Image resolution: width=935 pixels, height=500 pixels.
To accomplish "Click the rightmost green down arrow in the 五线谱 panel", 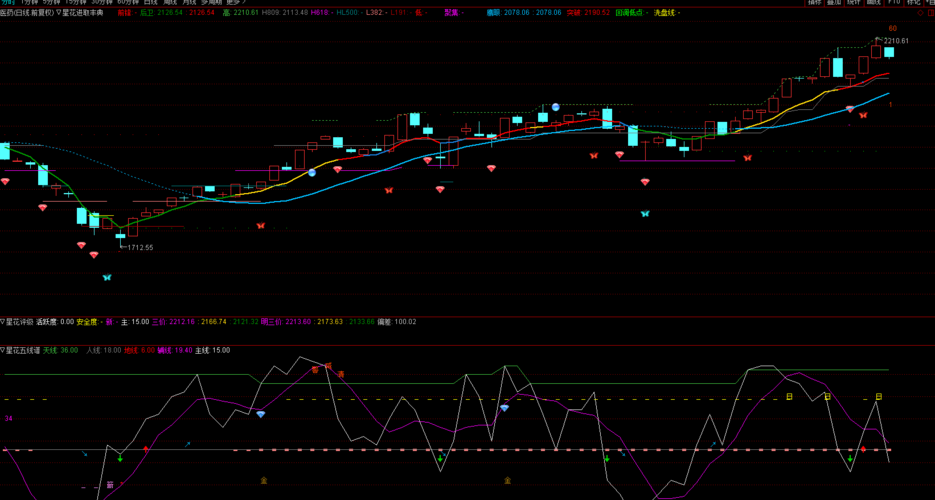I will pos(850,459).
